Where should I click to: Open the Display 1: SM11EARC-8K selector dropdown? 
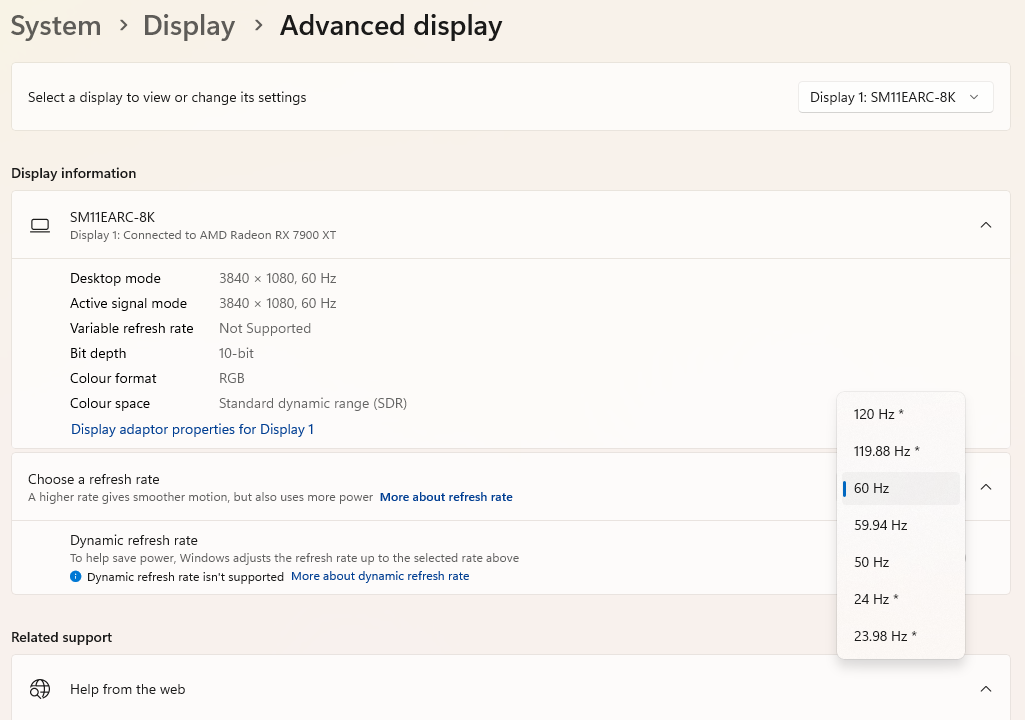[x=896, y=97]
